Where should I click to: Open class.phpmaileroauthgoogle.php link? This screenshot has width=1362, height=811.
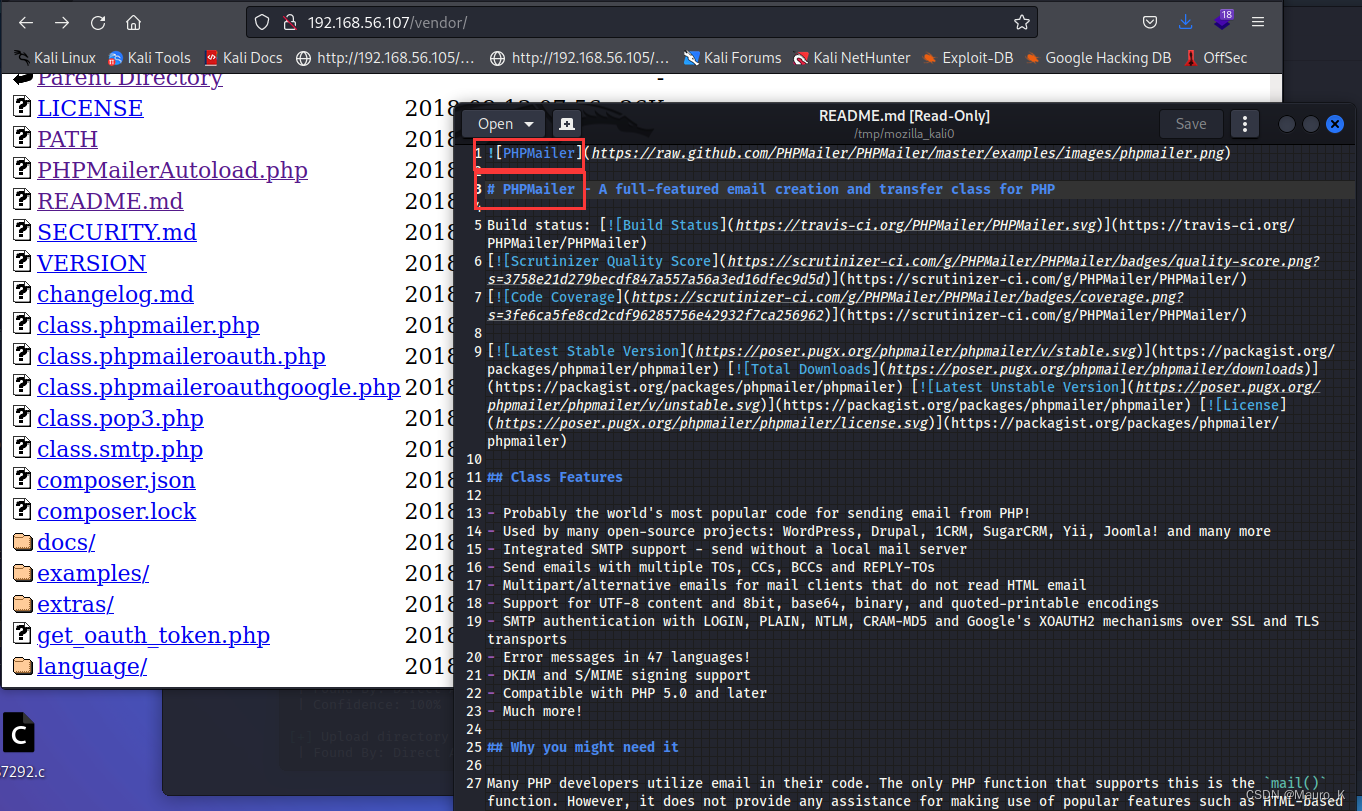[219, 387]
